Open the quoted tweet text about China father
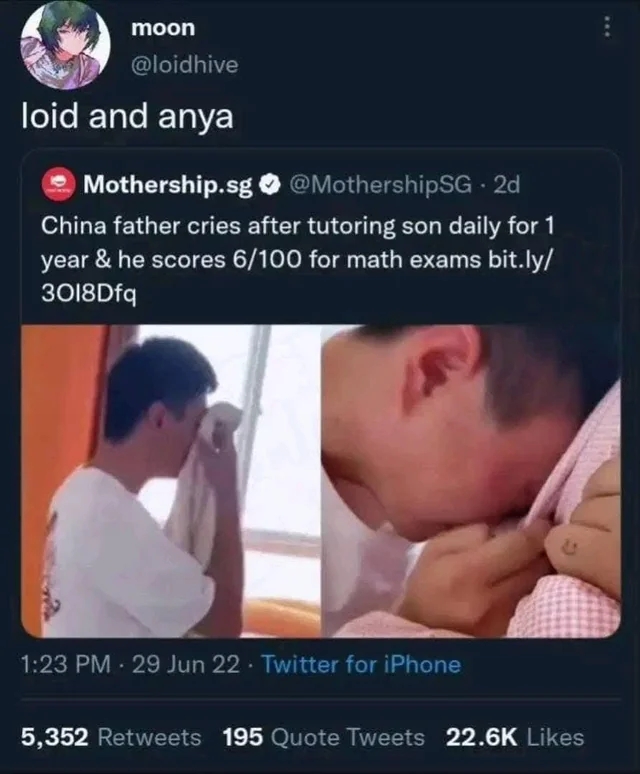 pos(298,260)
